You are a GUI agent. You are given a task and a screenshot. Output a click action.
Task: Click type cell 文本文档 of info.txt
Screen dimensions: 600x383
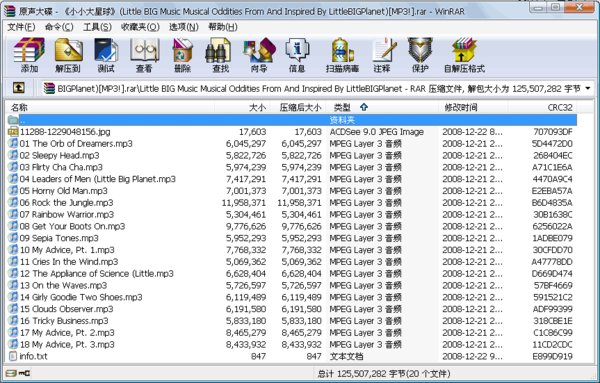[x=346, y=356]
